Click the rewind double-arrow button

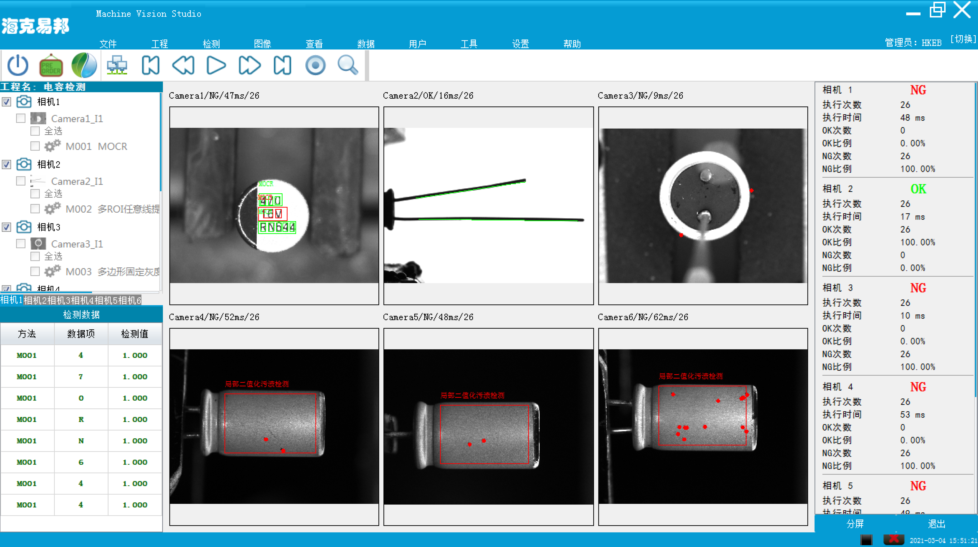pyautogui.click(x=183, y=66)
